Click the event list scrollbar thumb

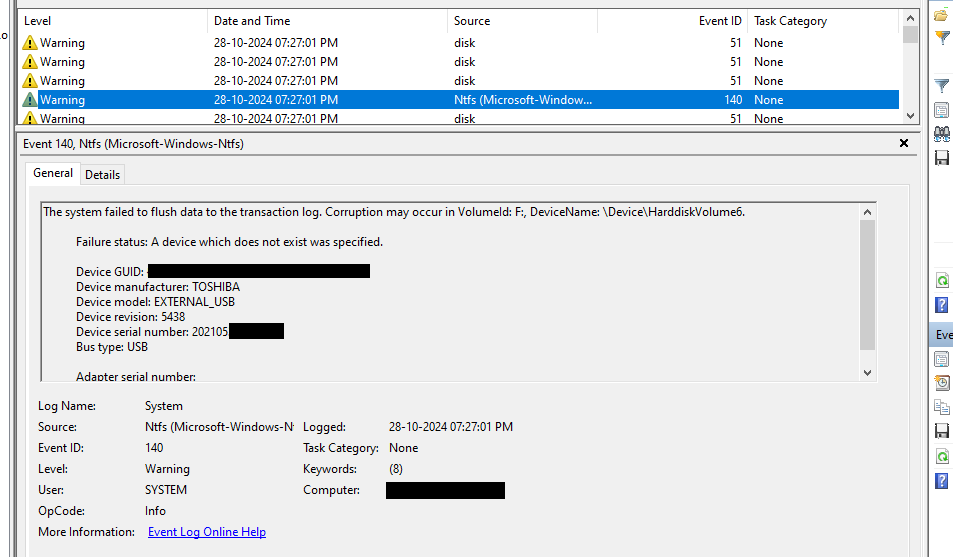pyautogui.click(x=910, y=35)
